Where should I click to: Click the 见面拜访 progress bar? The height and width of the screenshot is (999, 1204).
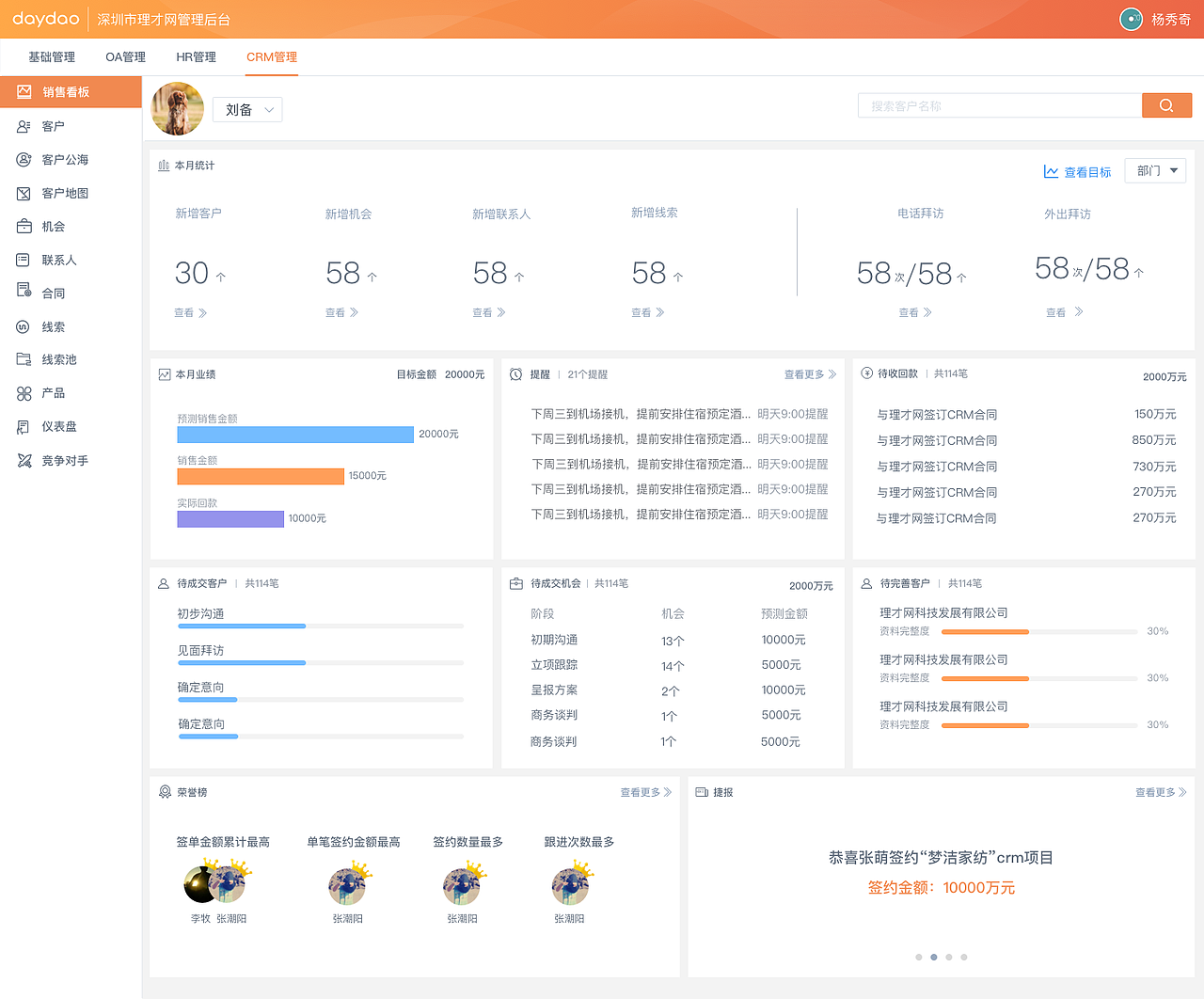click(x=321, y=663)
